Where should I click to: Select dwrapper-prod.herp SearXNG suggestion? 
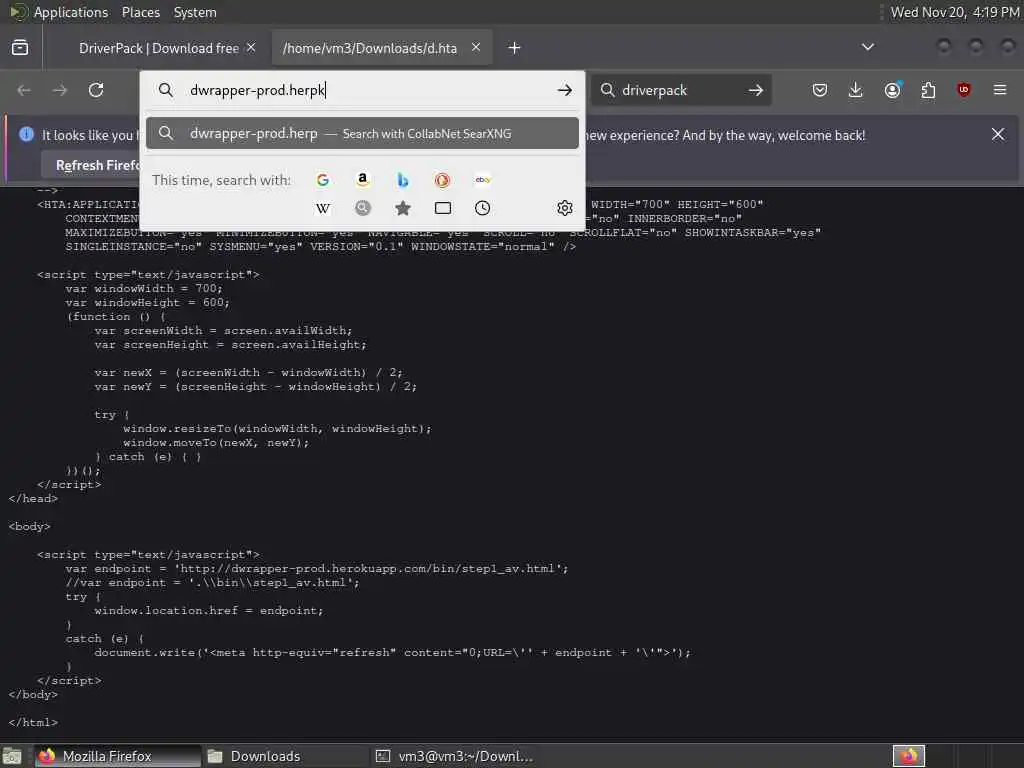pyautogui.click(x=362, y=133)
